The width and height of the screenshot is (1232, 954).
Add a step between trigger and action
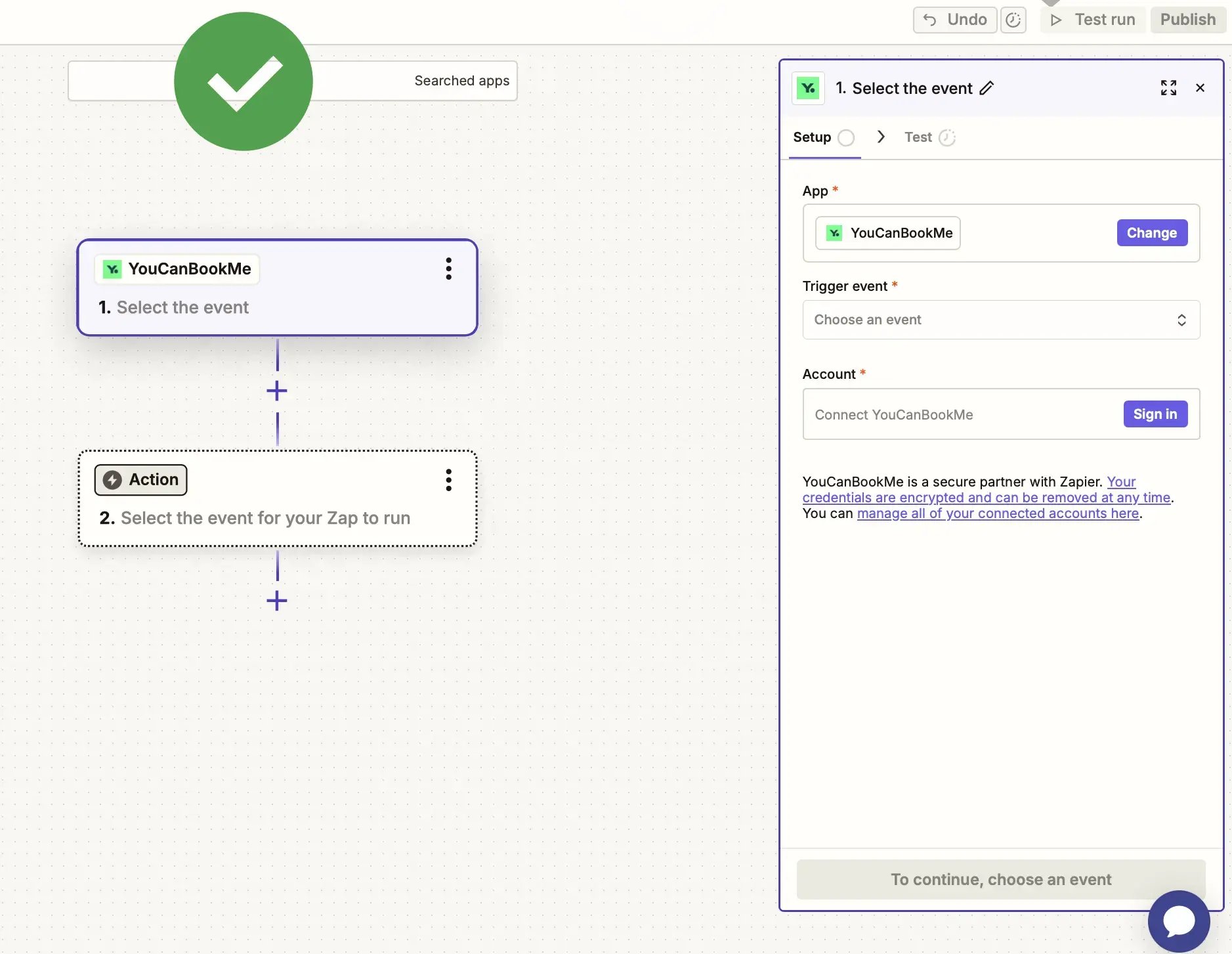[277, 391]
